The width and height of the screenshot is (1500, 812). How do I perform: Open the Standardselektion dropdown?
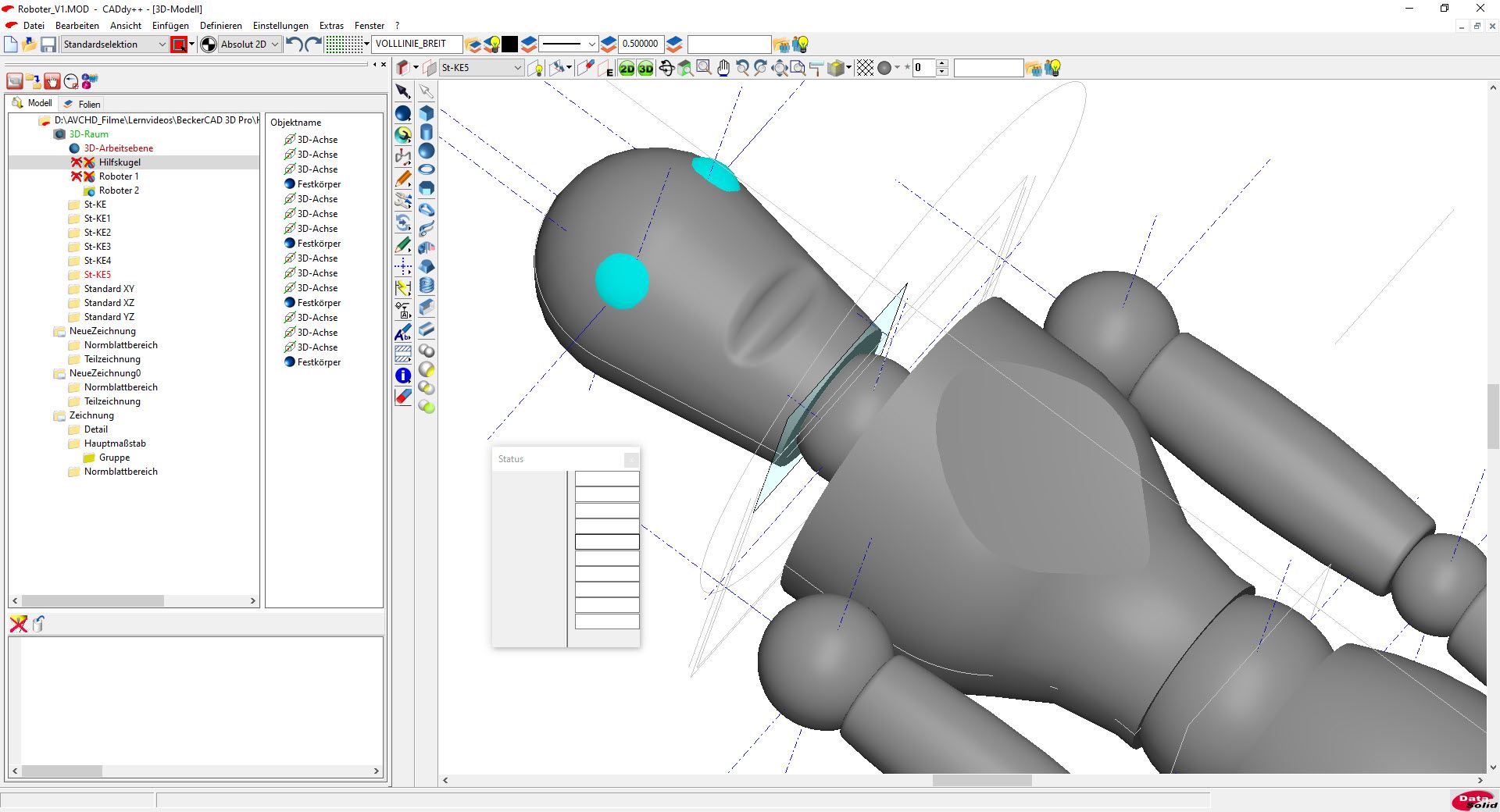162,45
